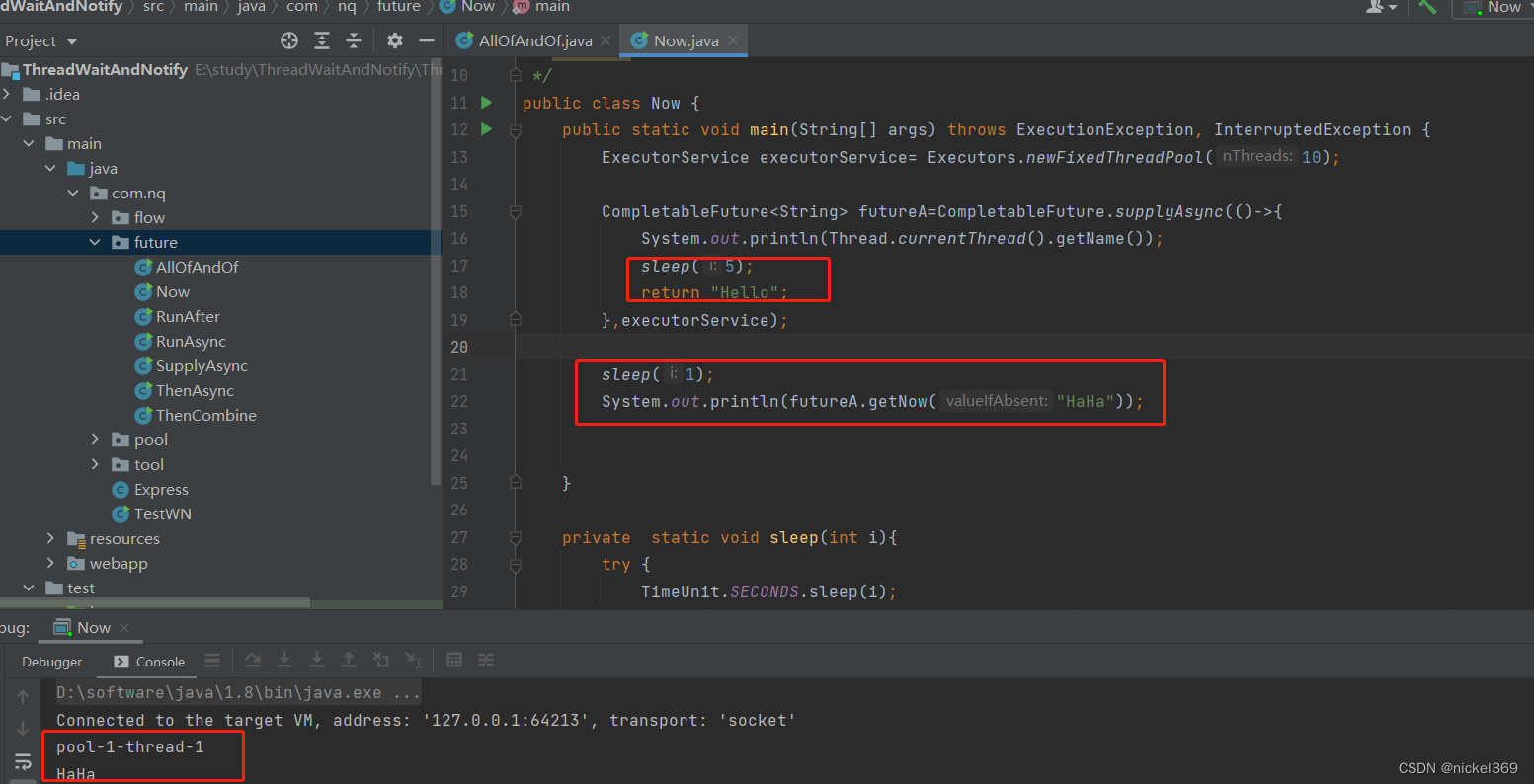Click 'java.exe ...' command line in console

(239, 693)
